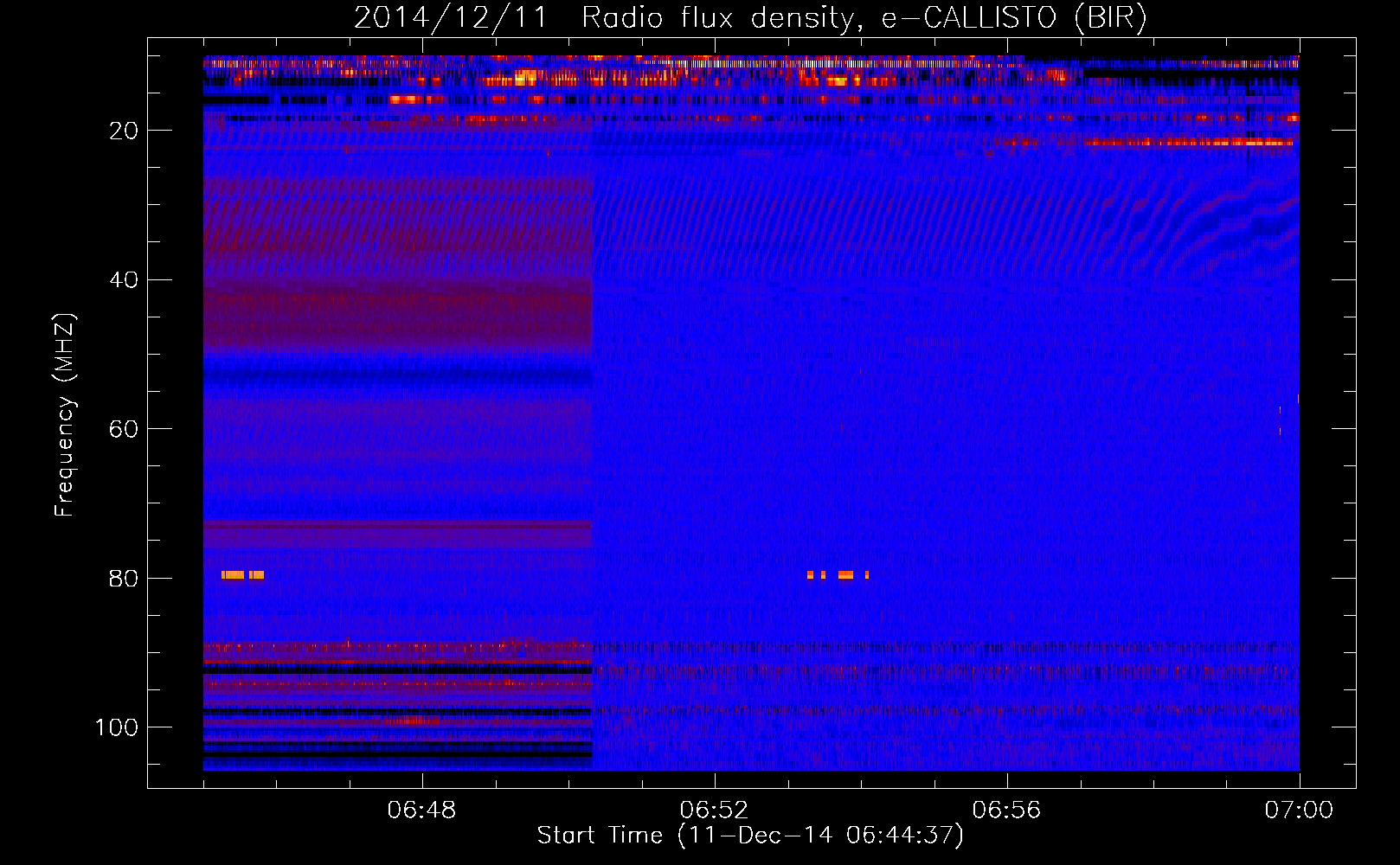Click the x-axis label "Start Time (11-Dec-14 06:44:37)"
This screenshot has width=1400, height=865.
[x=750, y=836]
